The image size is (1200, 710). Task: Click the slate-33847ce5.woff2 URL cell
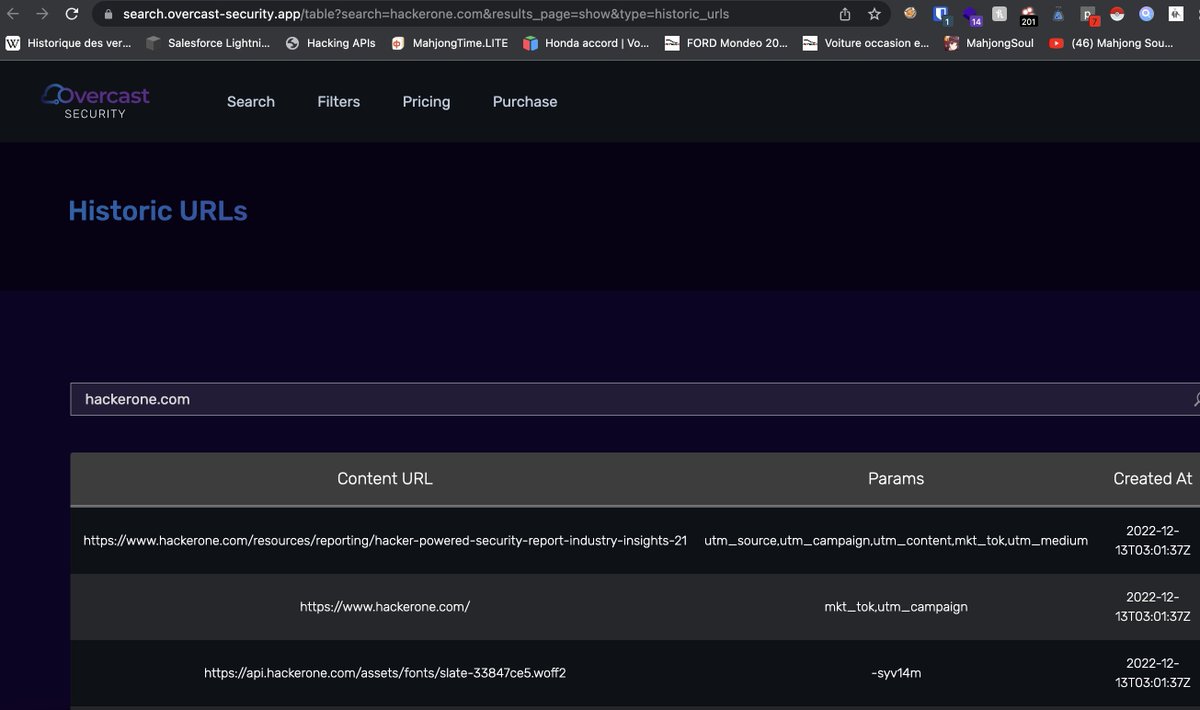(x=385, y=673)
